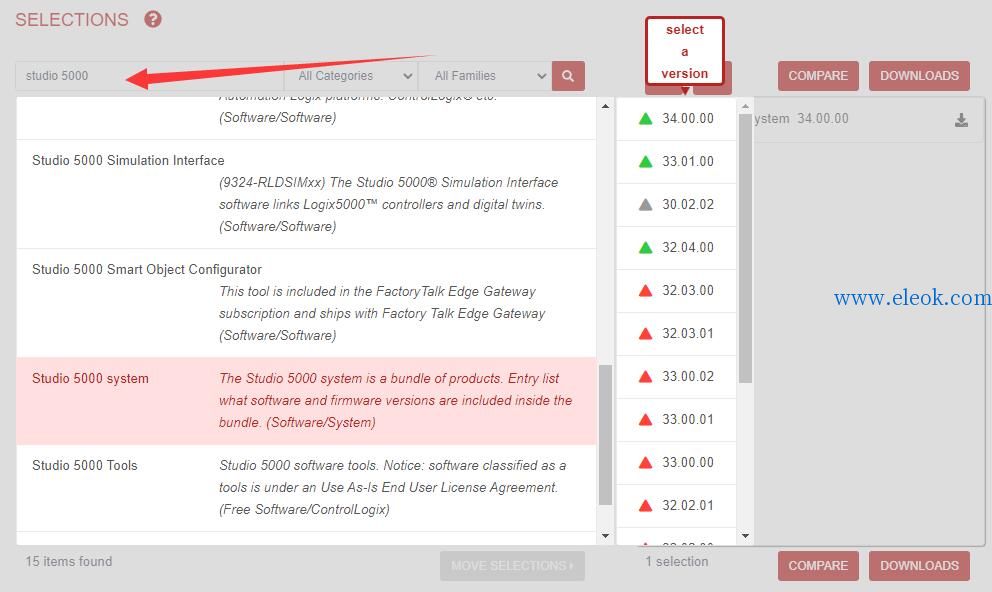
Task: Click the product list scrollbar thumb
Action: click(605, 435)
